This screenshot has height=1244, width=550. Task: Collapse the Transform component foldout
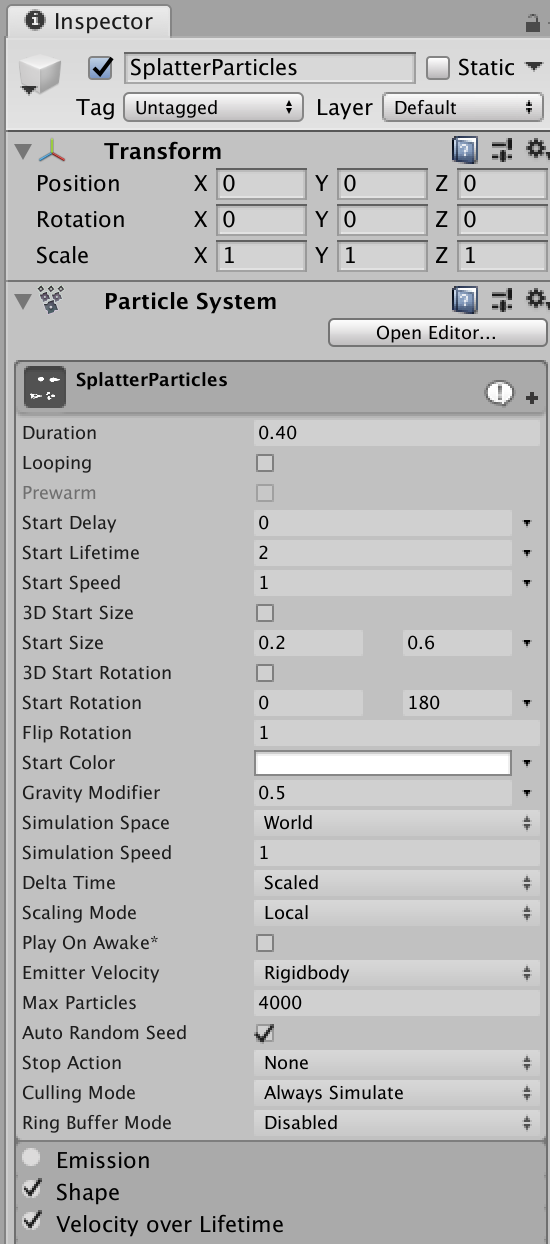24,152
